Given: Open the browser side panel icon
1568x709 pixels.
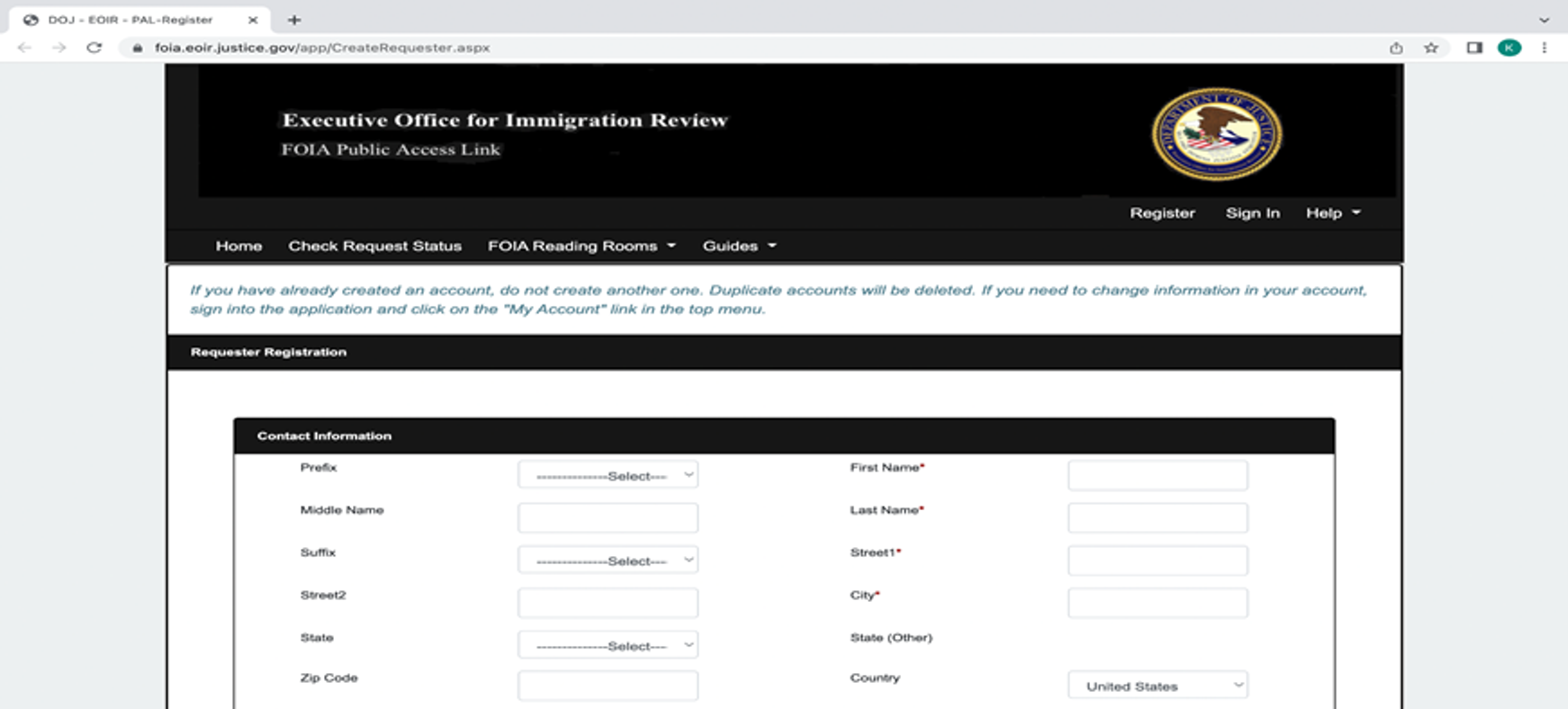Looking at the screenshot, I should coord(1474,48).
